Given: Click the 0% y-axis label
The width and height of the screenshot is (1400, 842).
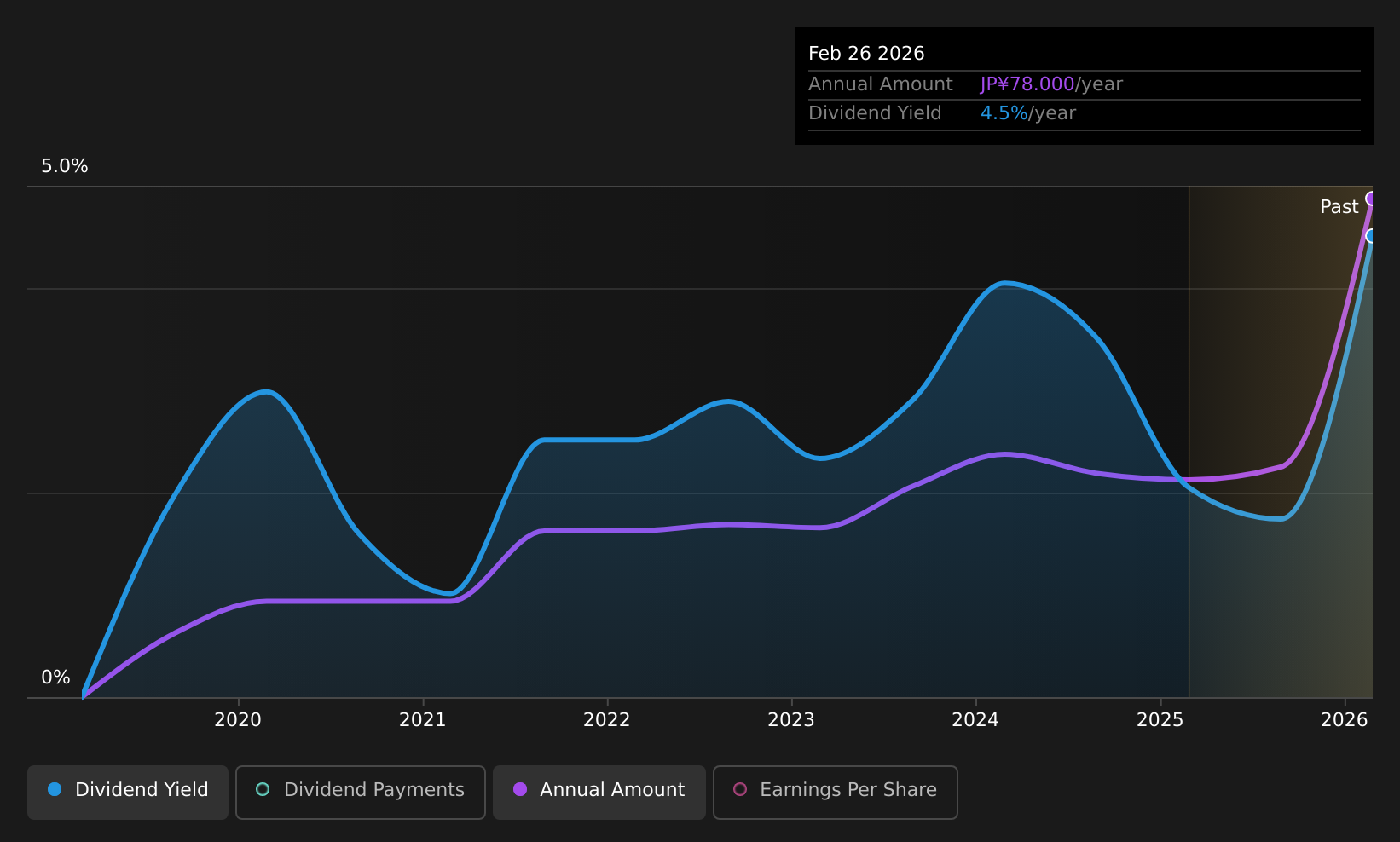Looking at the screenshot, I should tap(55, 678).
